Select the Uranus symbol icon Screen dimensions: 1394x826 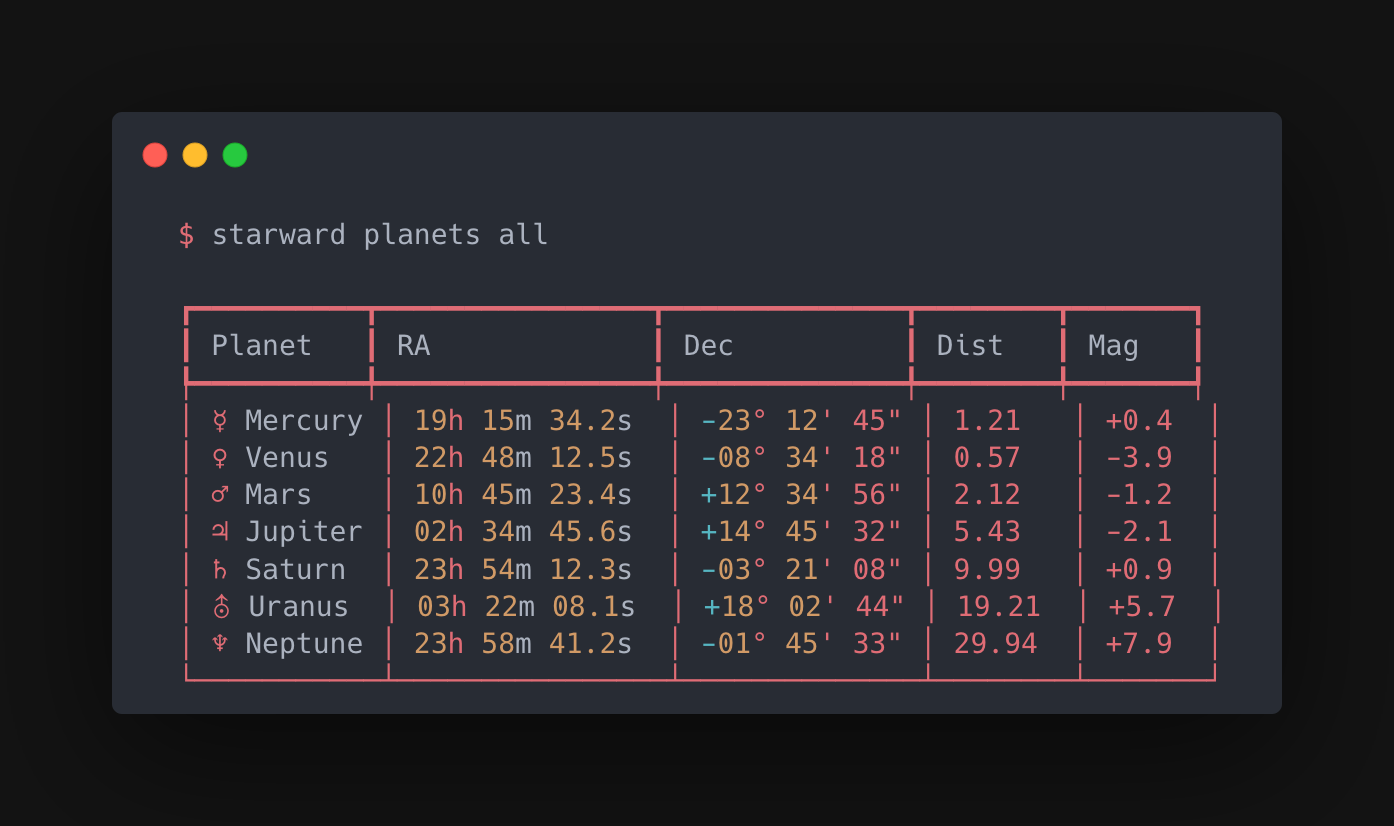pos(221,606)
